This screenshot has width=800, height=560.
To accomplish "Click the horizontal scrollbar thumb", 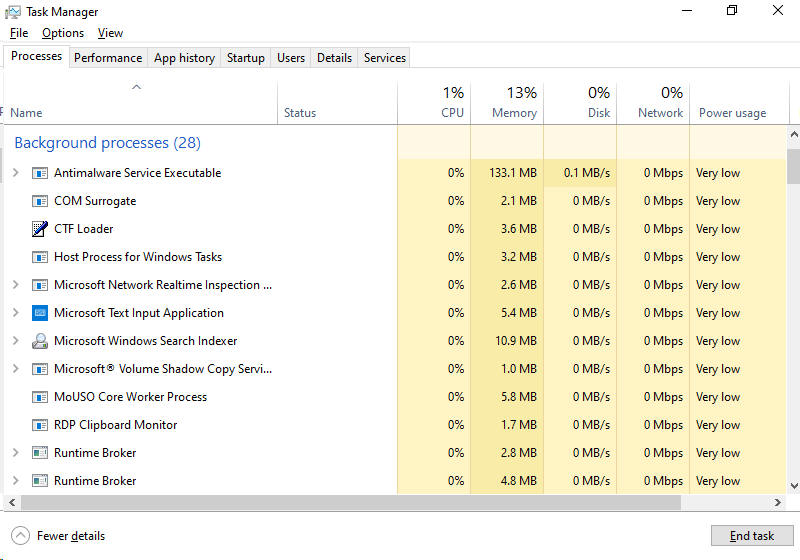I will tap(351, 502).
